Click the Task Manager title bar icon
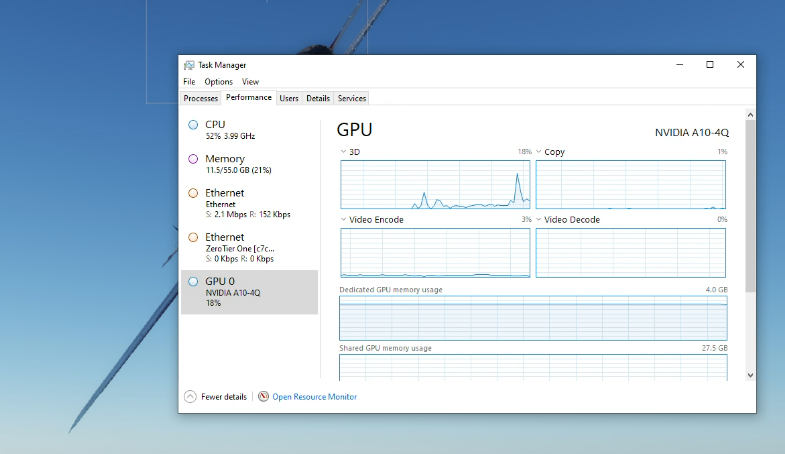Viewport: 785px width, 454px height. pyautogui.click(x=189, y=65)
